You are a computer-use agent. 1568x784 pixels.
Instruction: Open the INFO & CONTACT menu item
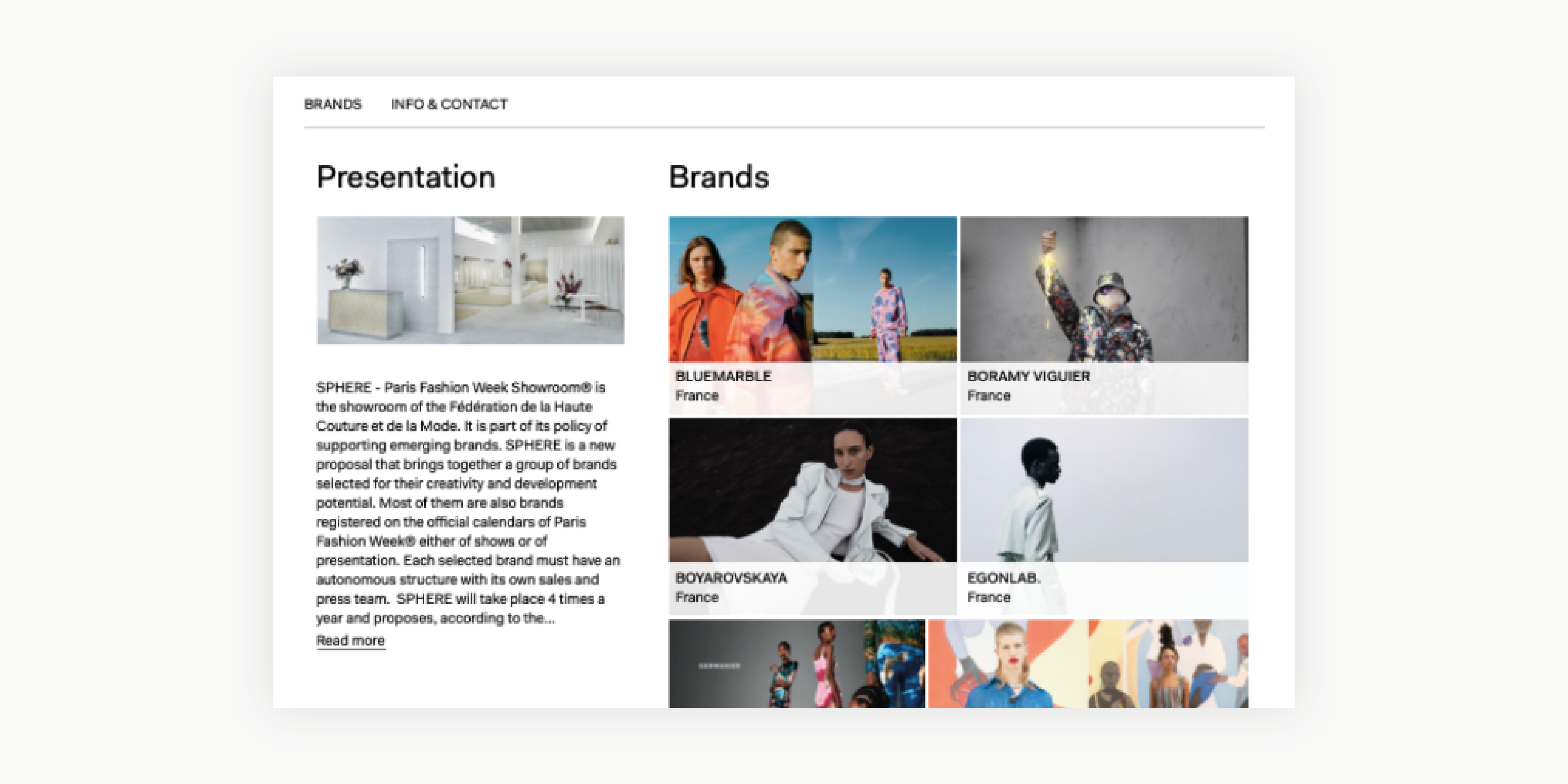[449, 104]
